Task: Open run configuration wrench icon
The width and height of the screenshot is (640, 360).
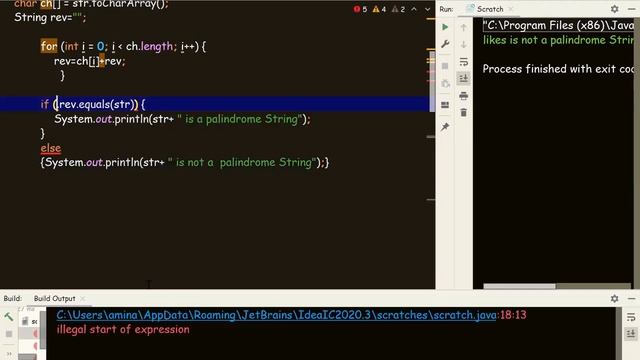Action: click(445, 44)
